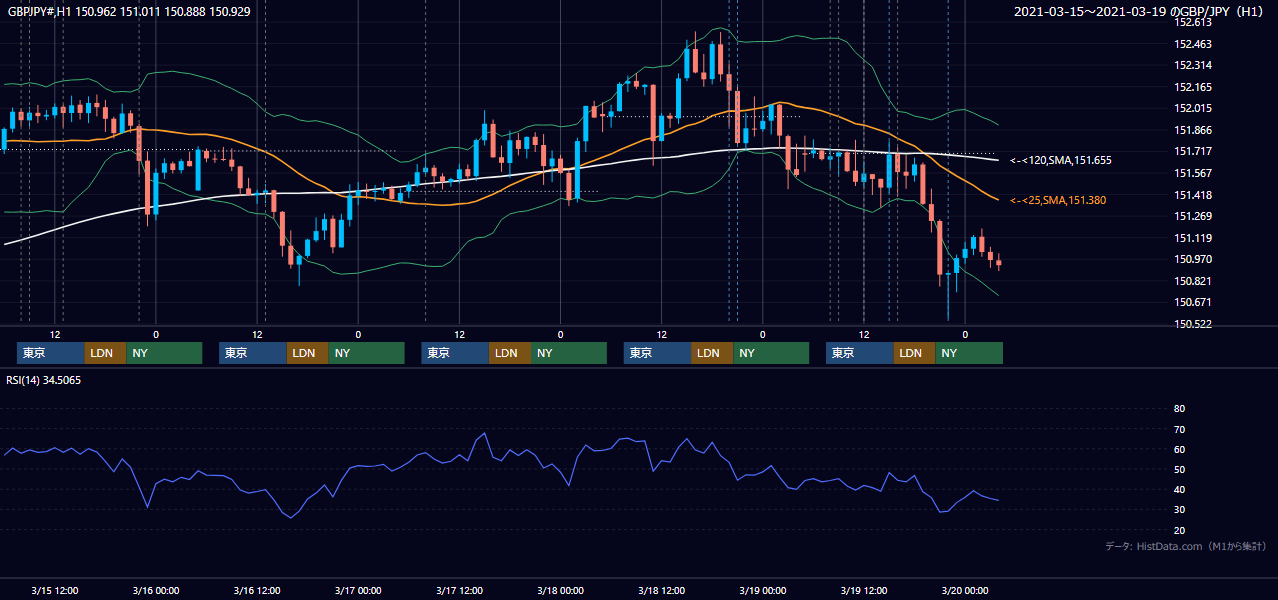Viewport: 1278px width, 600px height.
Task: Click the 3/15 12:00 time axis label
Action: point(55,589)
